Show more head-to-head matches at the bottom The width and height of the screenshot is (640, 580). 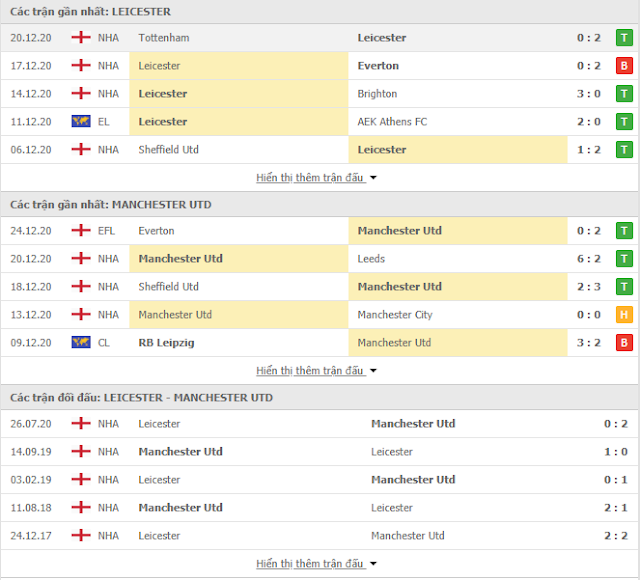(316, 564)
